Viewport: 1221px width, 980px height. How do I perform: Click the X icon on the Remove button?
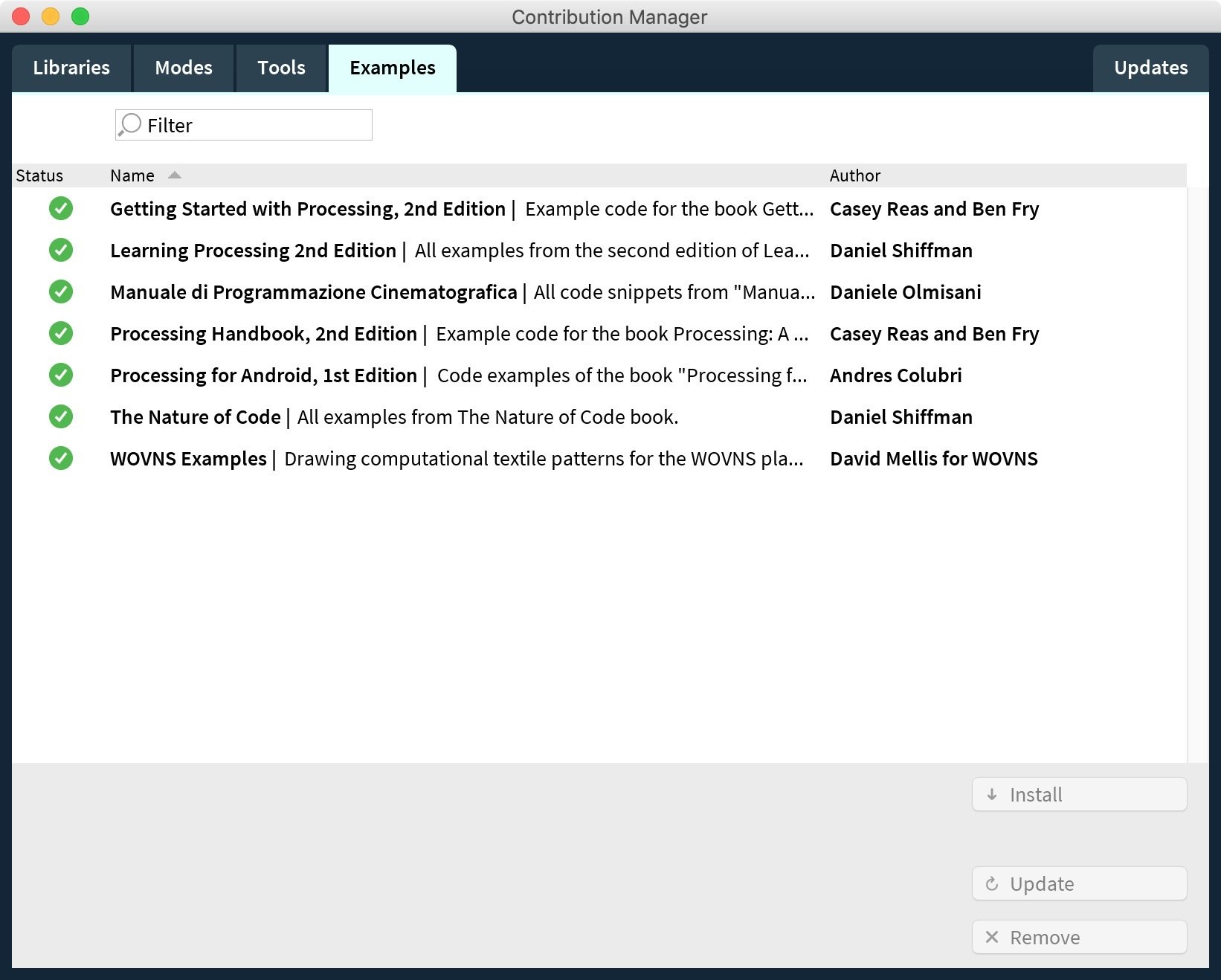coord(992,938)
